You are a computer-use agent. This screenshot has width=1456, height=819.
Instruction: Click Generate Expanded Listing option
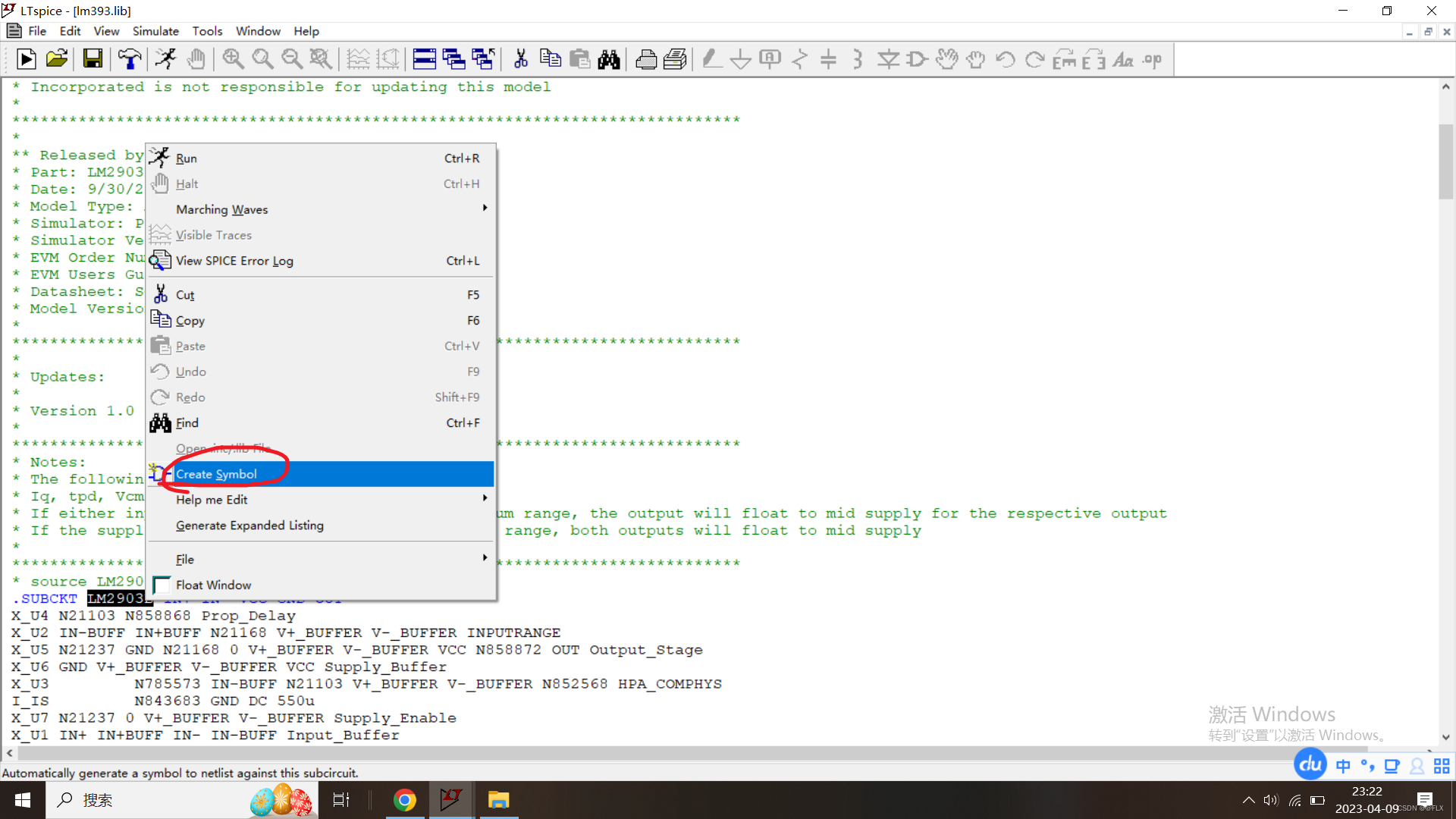pyautogui.click(x=249, y=525)
